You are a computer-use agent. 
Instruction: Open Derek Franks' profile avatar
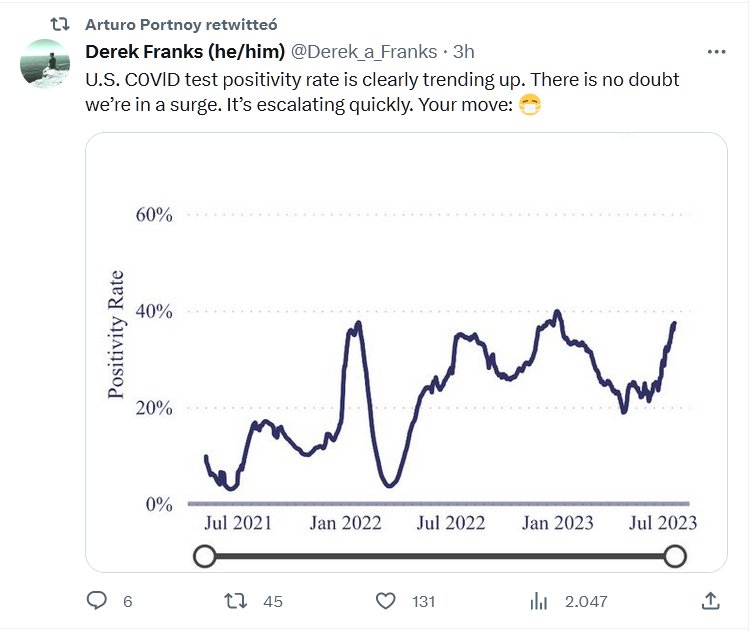[45, 64]
